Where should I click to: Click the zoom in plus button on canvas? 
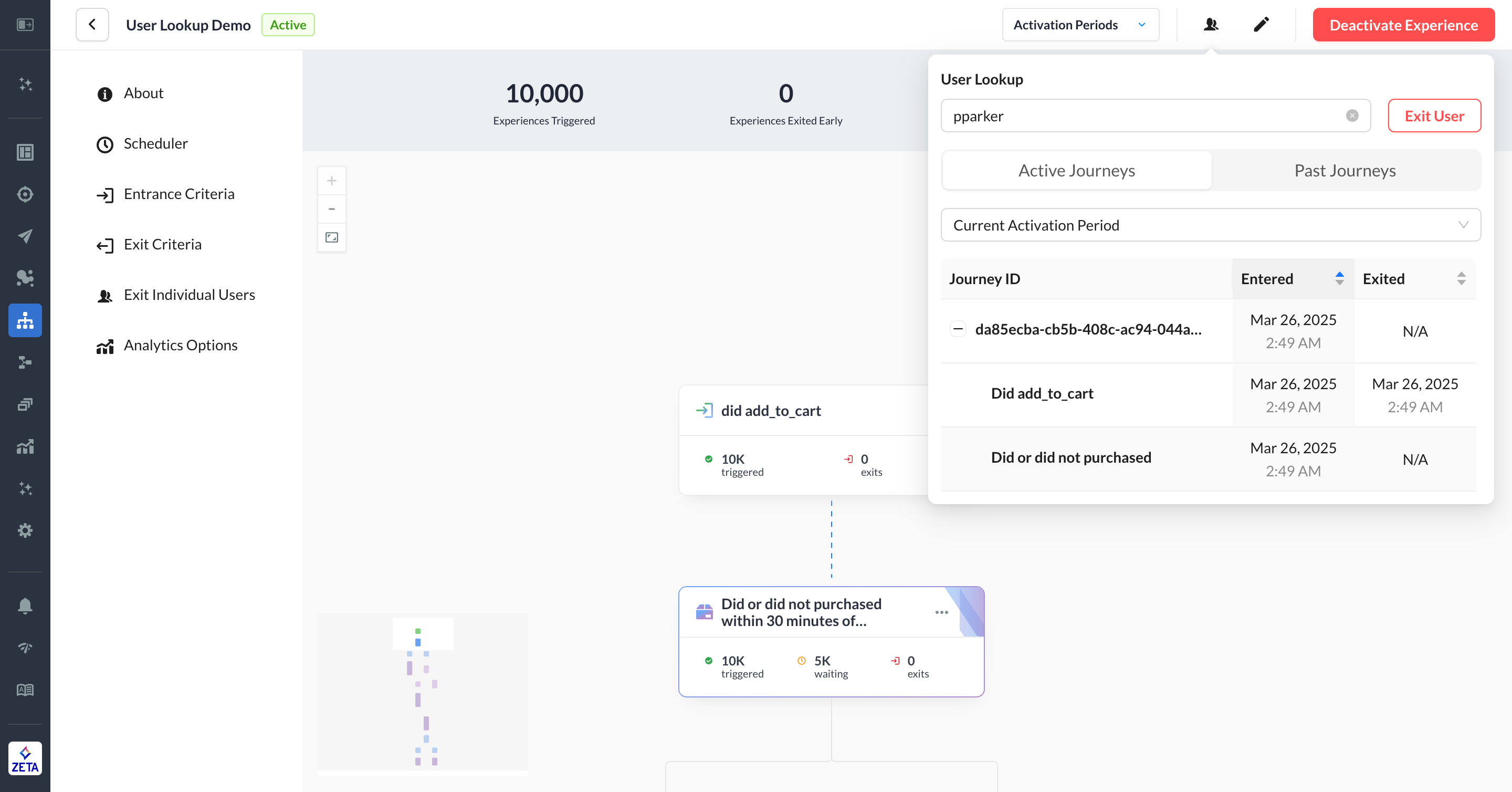pyautogui.click(x=332, y=181)
